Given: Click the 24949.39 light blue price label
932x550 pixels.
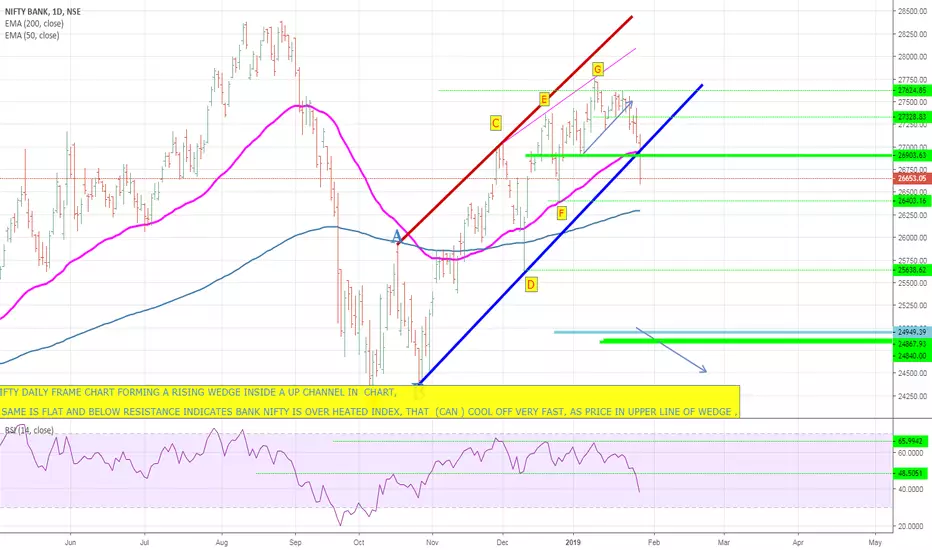Looking at the screenshot, I should [912, 332].
